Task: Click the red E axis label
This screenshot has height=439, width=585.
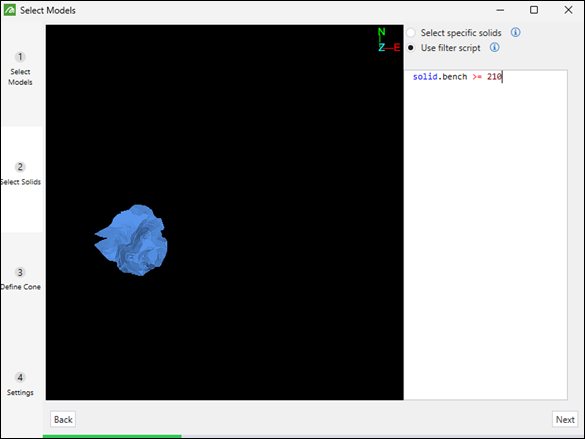Action: click(x=397, y=47)
